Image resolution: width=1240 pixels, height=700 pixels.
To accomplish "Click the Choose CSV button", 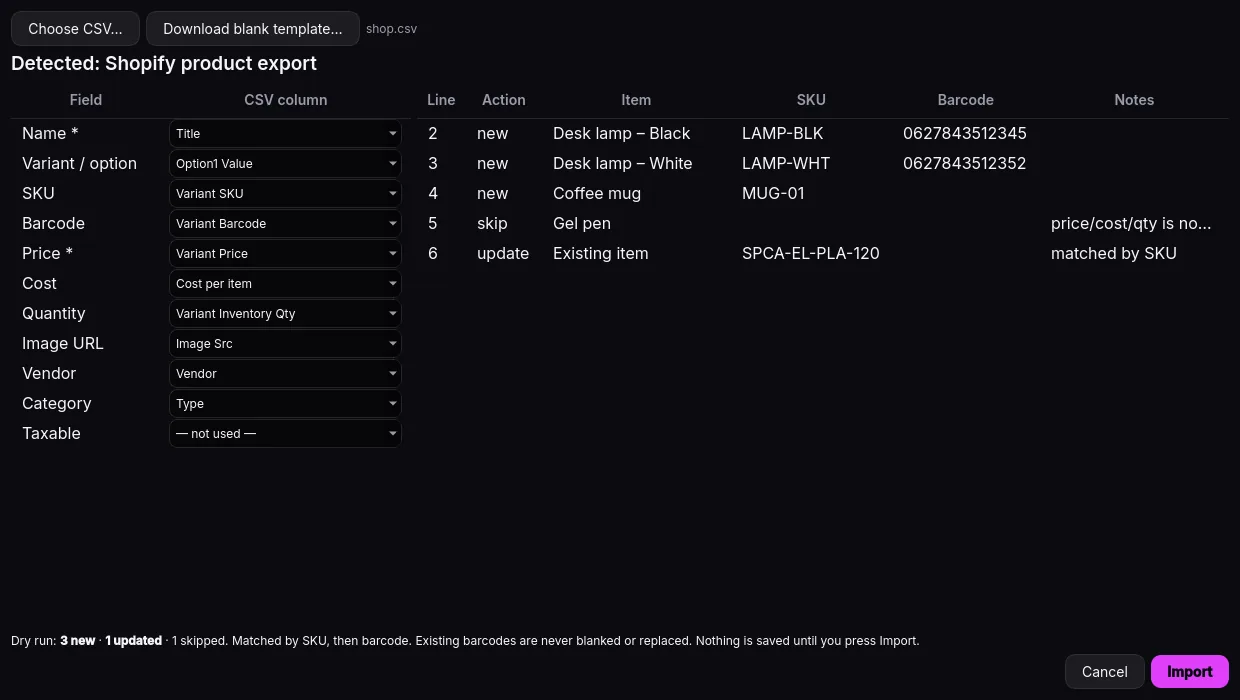I will pyautogui.click(x=75, y=29).
